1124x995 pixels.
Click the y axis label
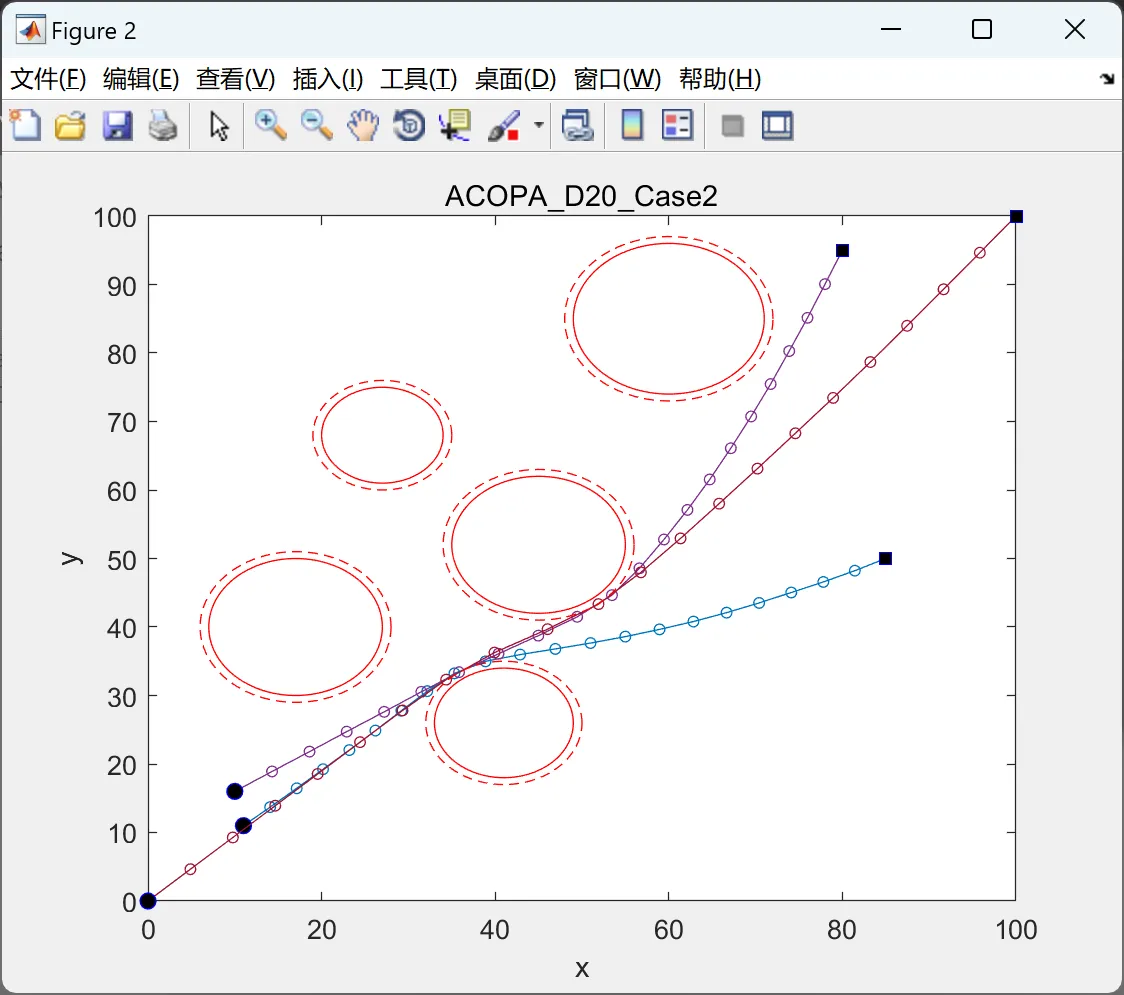click(x=71, y=558)
